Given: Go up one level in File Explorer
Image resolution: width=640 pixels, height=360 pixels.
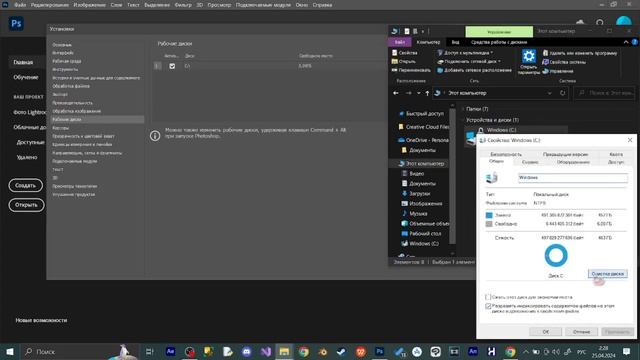Looking at the screenshot, I should [x=427, y=93].
